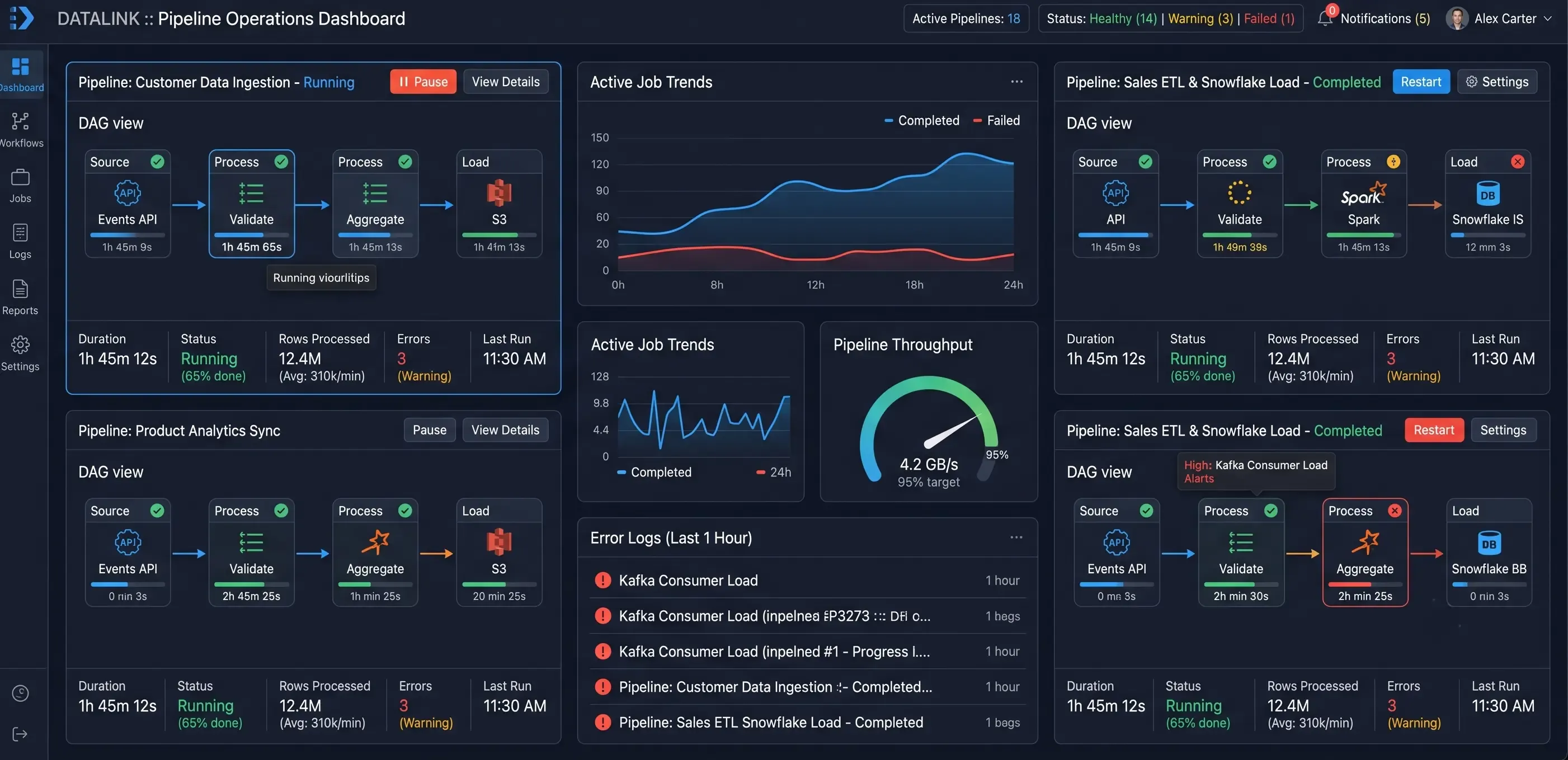1568x760 pixels.
Task: Select the Snowflake BB database icon
Action: point(1489,543)
